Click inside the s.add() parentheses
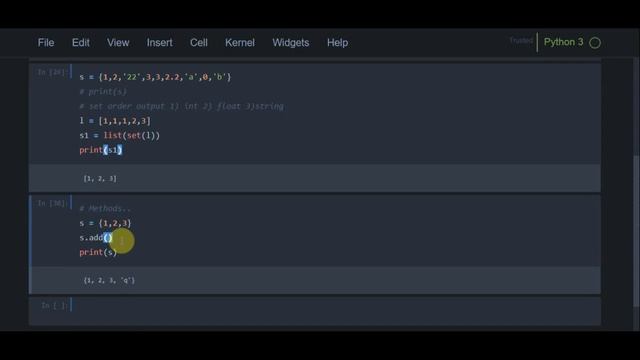 pyautogui.click(x=108, y=238)
